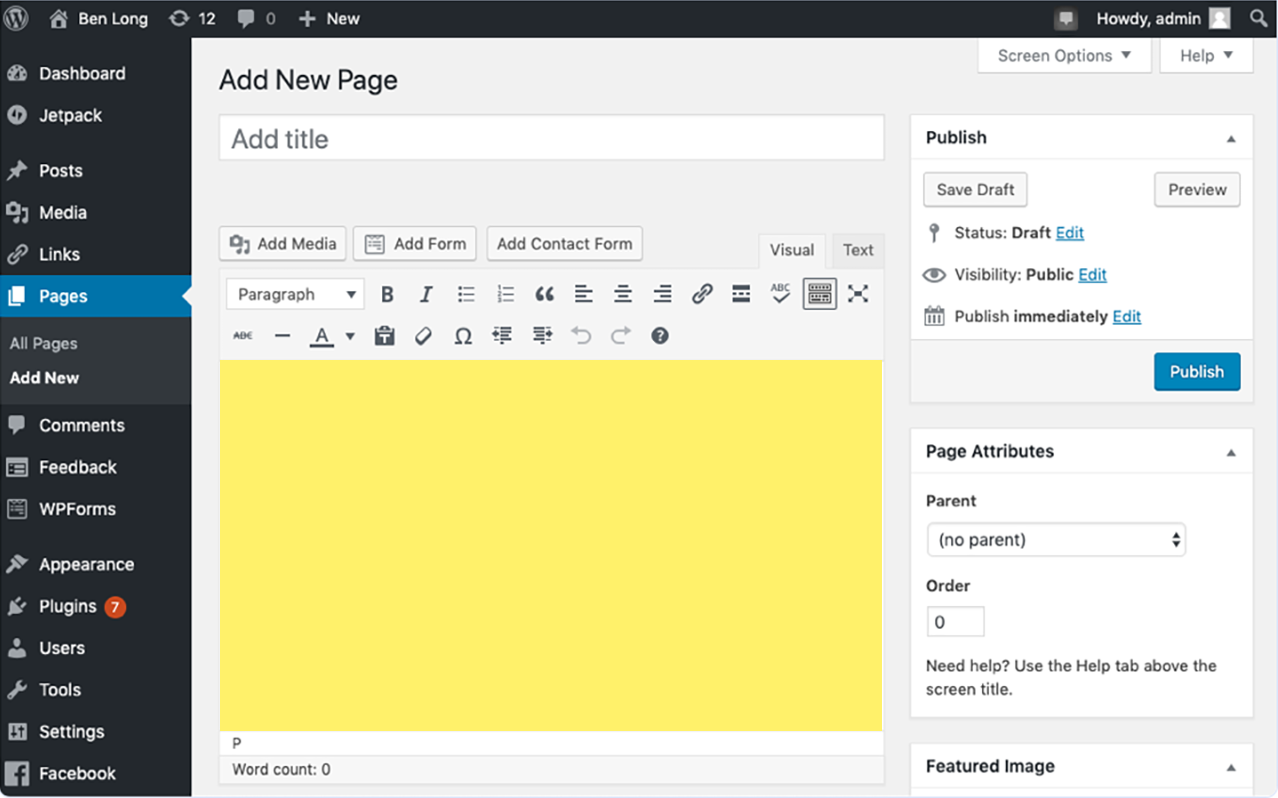Collapse the Publish panel
1278x798 pixels.
[1231, 139]
